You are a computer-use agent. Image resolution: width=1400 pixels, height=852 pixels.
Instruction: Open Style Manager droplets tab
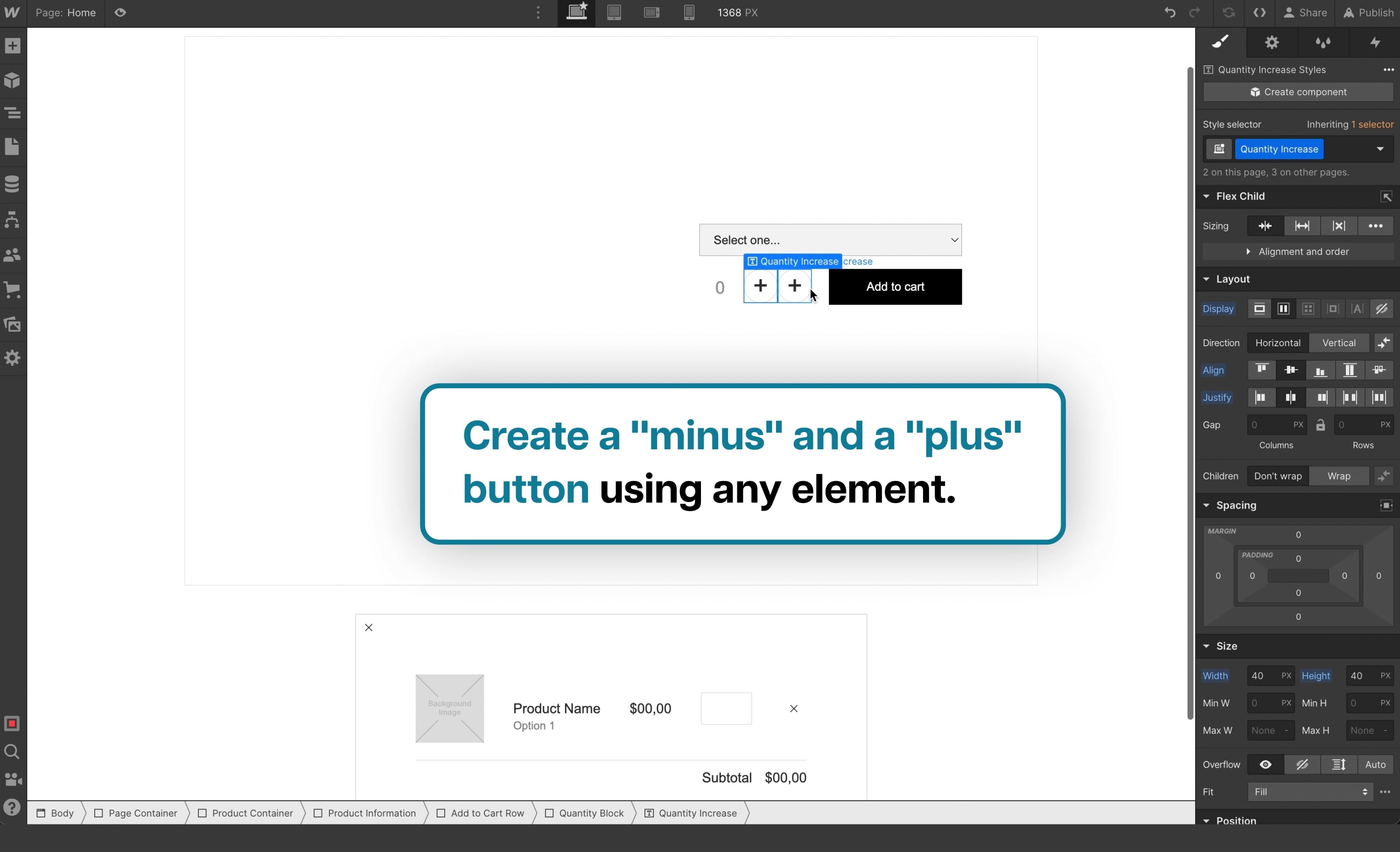(1323, 42)
